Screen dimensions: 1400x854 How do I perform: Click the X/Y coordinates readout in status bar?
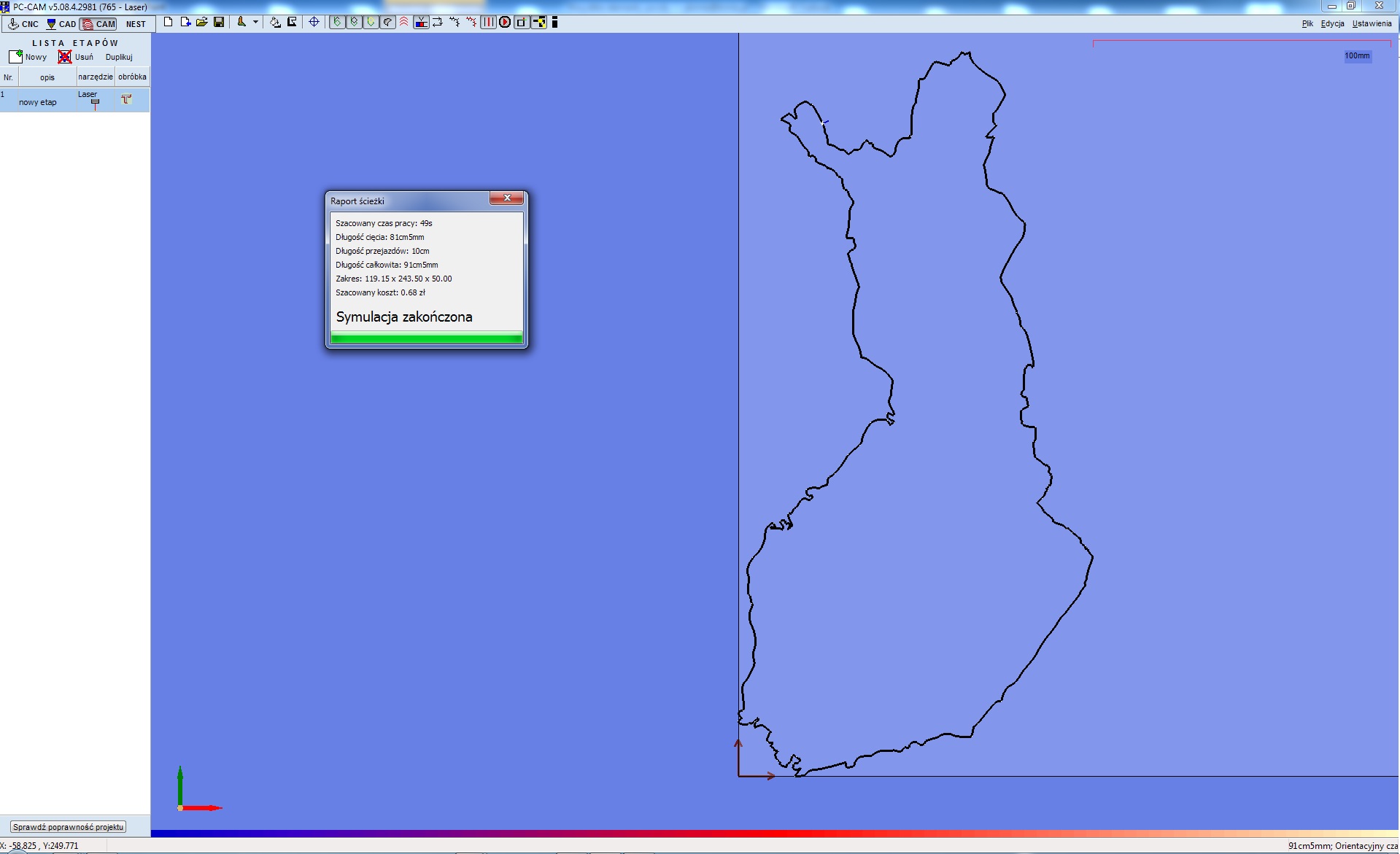pos(39,846)
